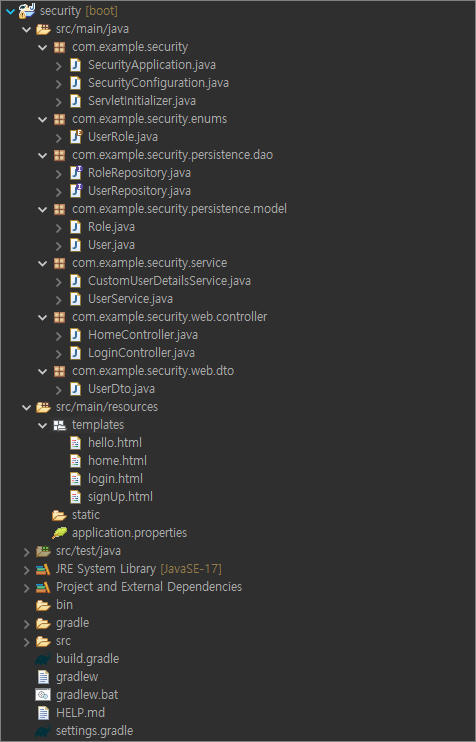
Task: Select ServletInitializer.java in the tree
Action: click(142, 101)
